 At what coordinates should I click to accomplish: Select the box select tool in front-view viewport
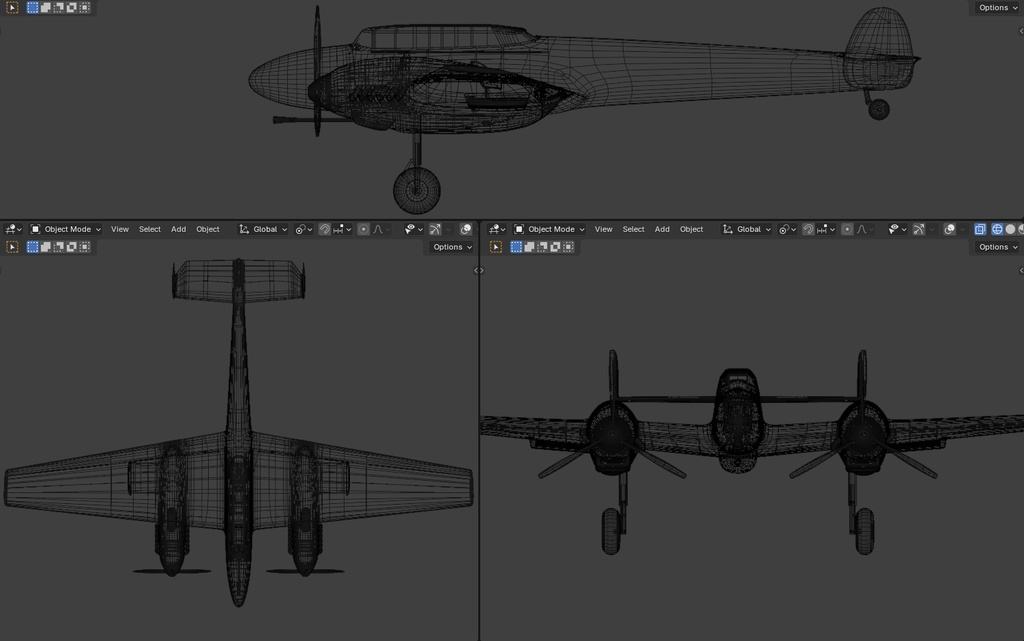pyautogui.click(x=496, y=247)
